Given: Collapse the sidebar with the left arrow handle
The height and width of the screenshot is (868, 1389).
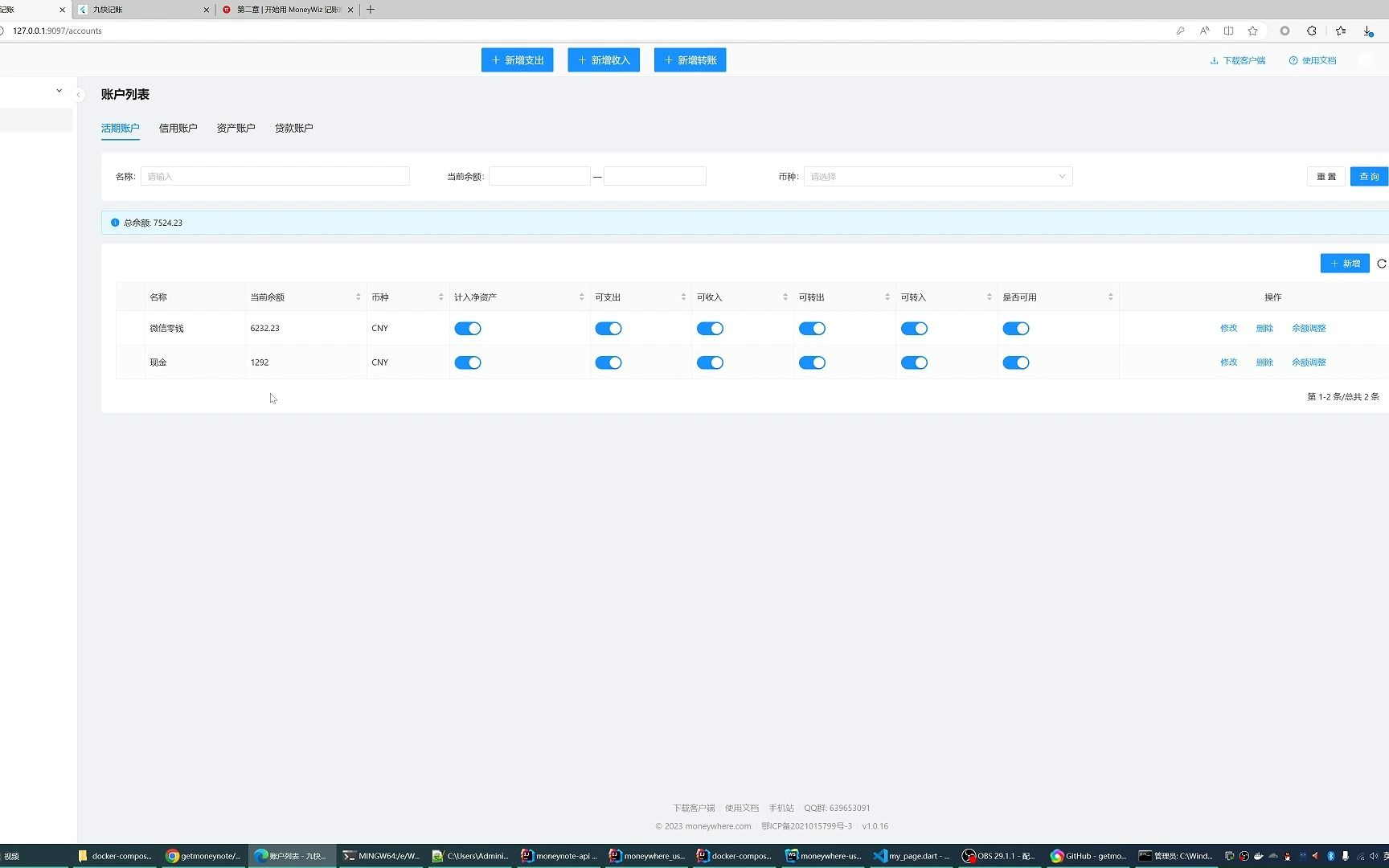Looking at the screenshot, I should click(x=78, y=95).
